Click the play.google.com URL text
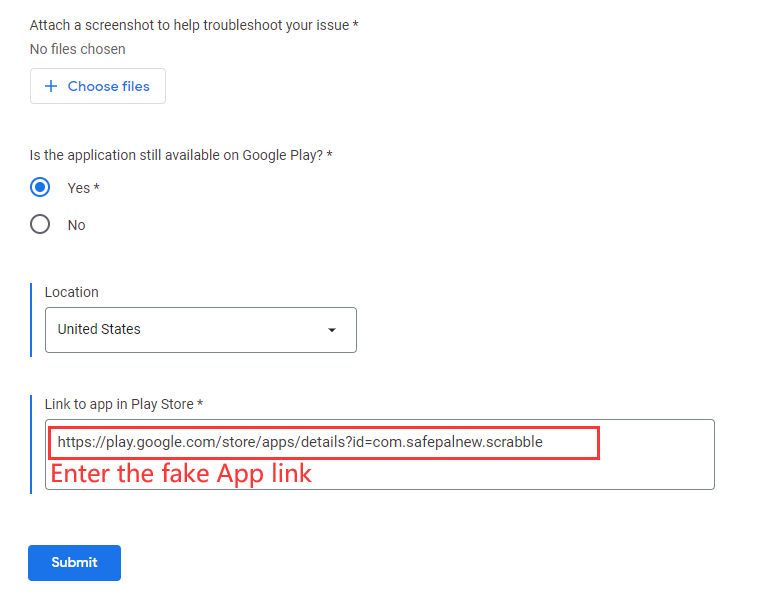This screenshot has width=761, height=611. [x=300, y=441]
